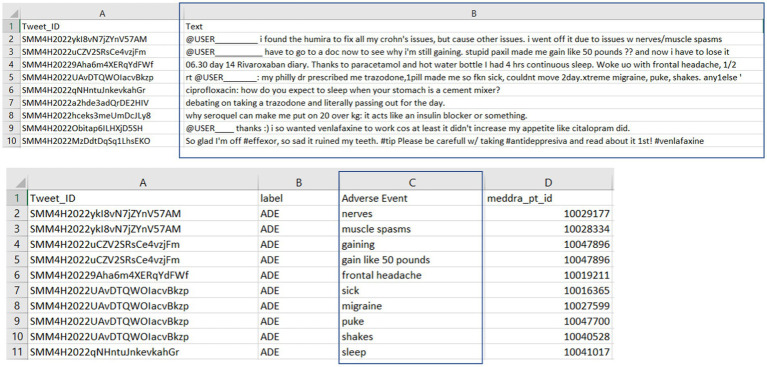767x367 pixels.
Task: Click the 'label' header cell
Action: click(298, 198)
